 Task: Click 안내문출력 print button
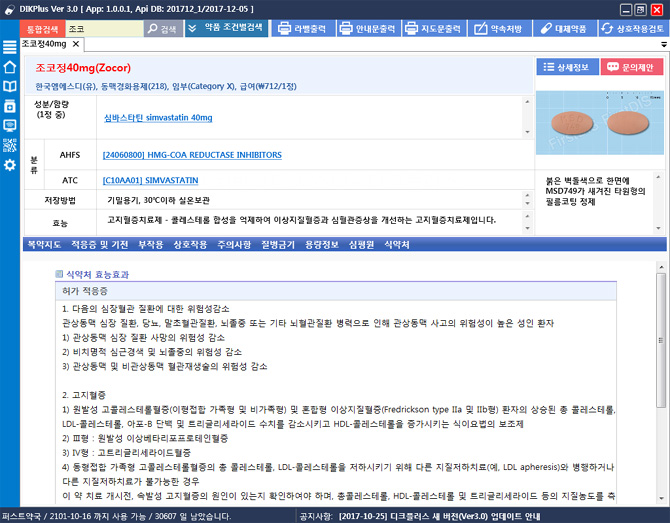pos(369,29)
